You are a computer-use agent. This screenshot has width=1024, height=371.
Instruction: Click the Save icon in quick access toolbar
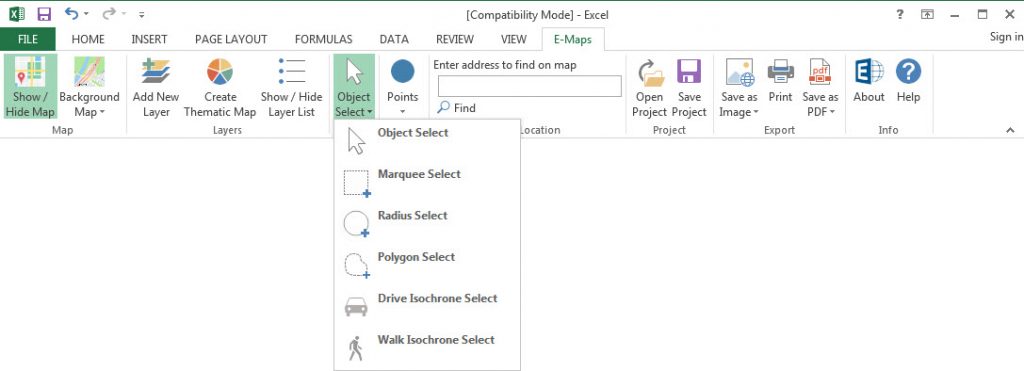[44, 14]
